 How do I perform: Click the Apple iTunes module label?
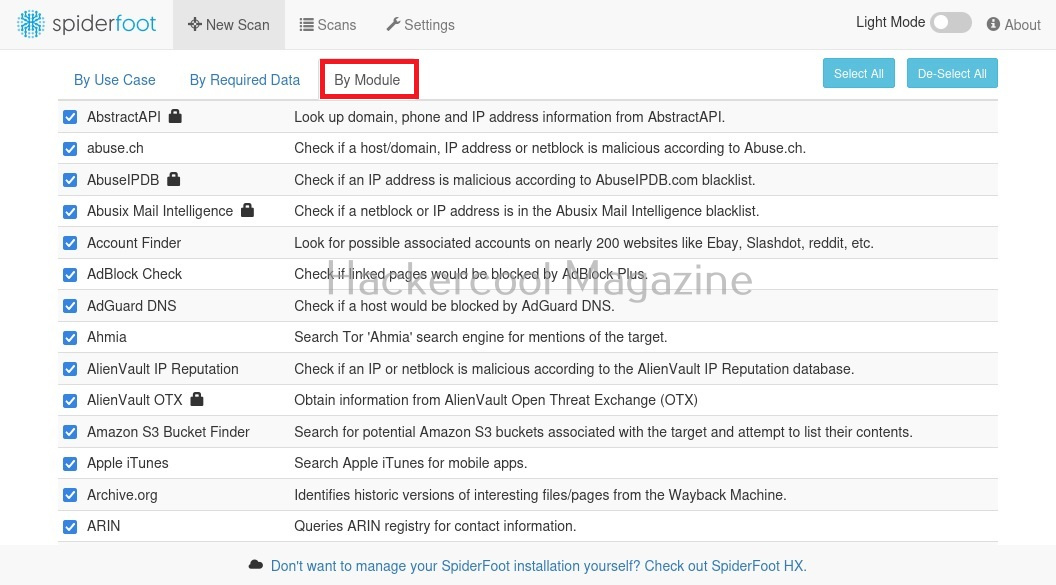(x=127, y=462)
